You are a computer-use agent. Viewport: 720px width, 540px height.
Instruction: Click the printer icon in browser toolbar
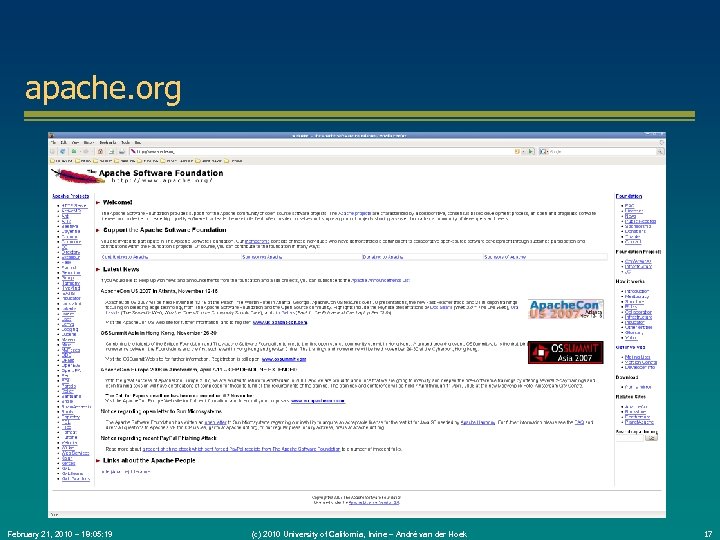point(122,152)
